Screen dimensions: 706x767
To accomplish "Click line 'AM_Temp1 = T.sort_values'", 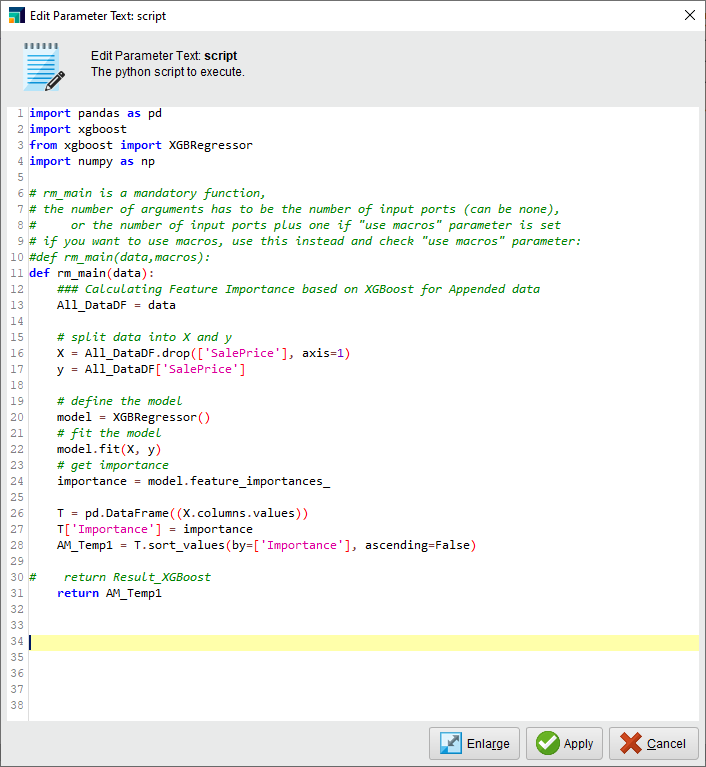I will point(267,545).
